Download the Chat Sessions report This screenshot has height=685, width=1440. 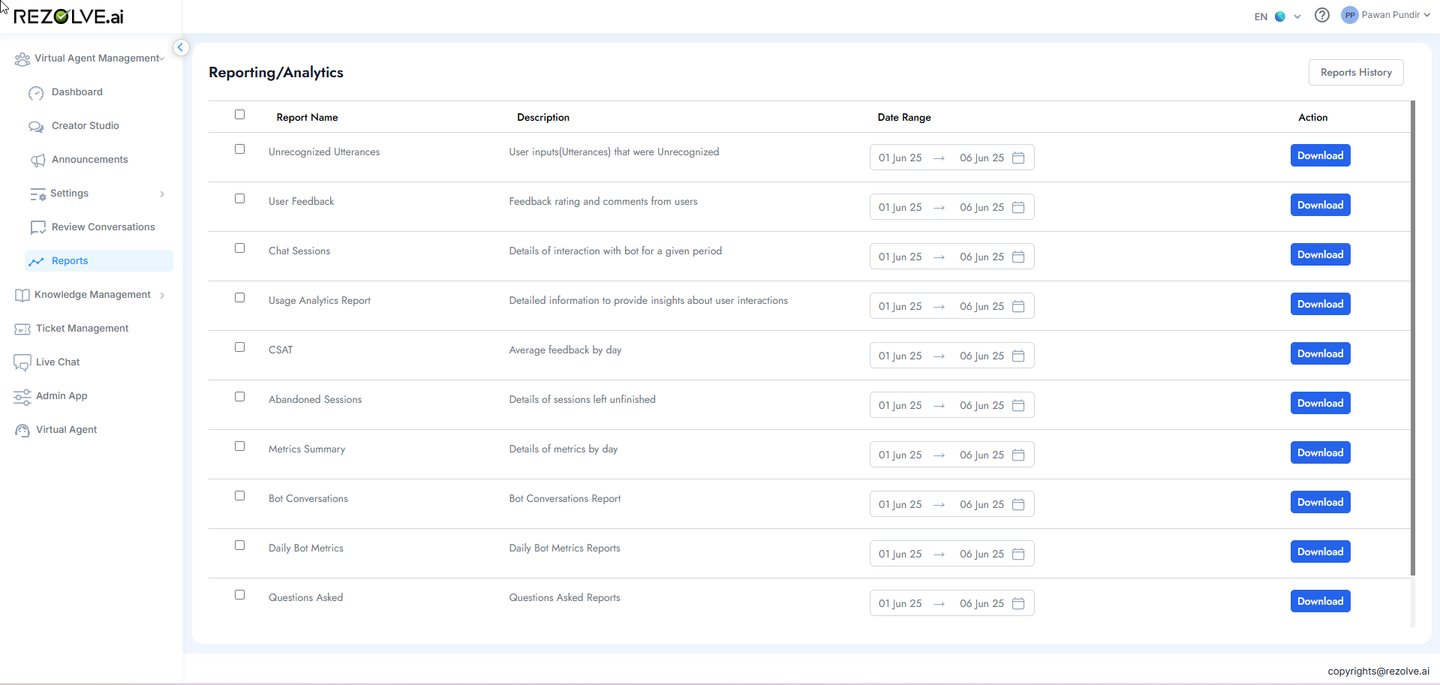coord(1320,254)
